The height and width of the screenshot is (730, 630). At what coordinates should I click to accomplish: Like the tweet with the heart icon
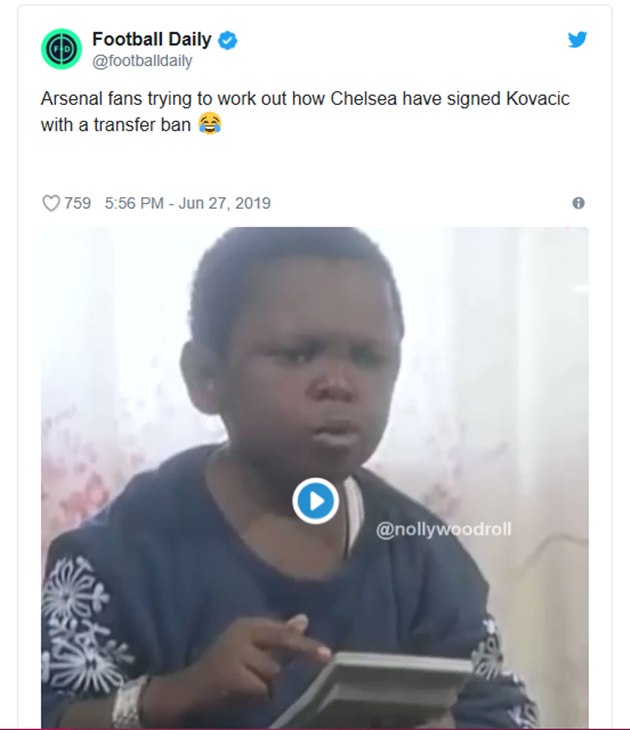pyautogui.click(x=51, y=203)
